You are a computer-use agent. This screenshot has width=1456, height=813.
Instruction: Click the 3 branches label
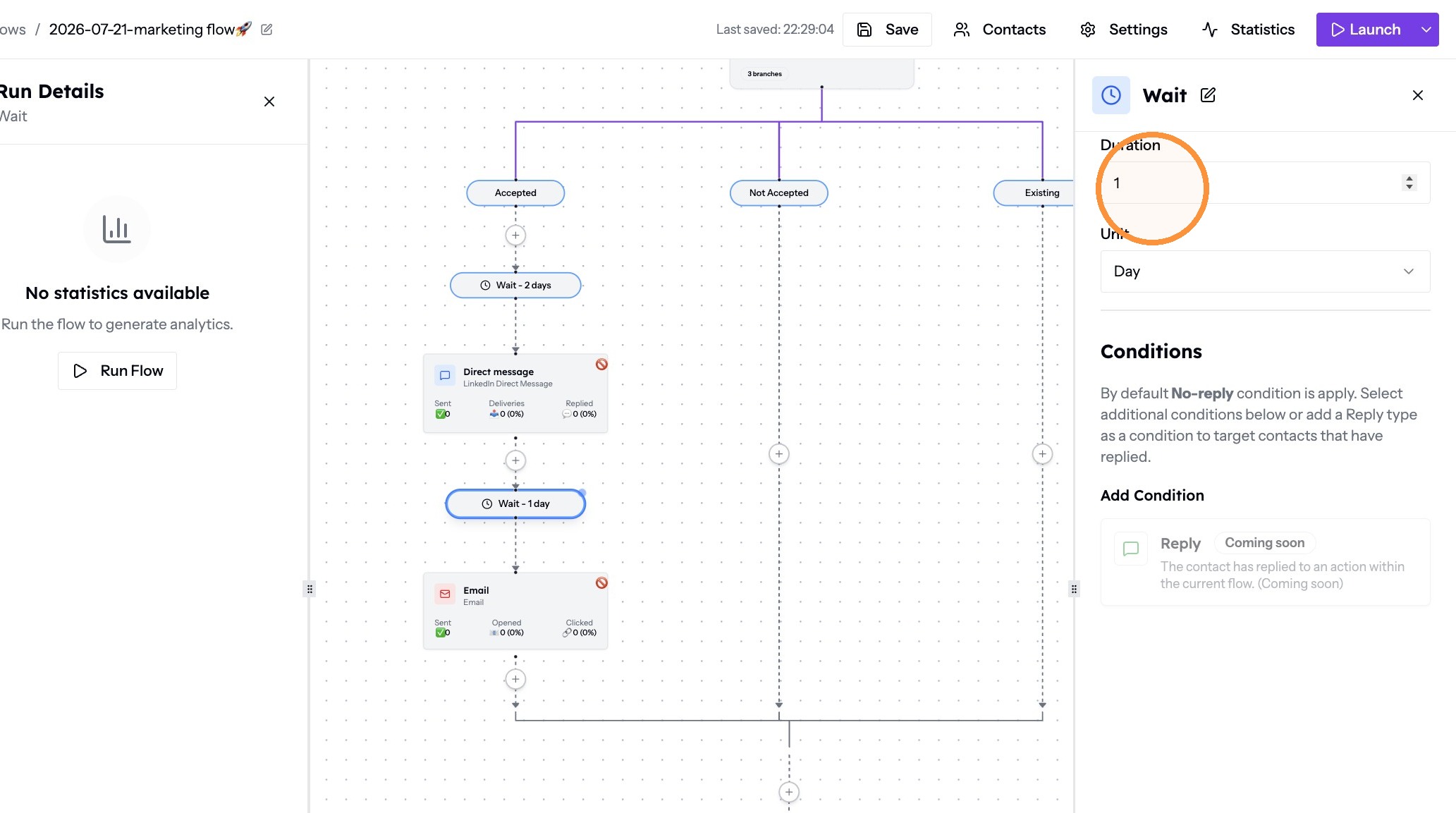coord(764,74)
